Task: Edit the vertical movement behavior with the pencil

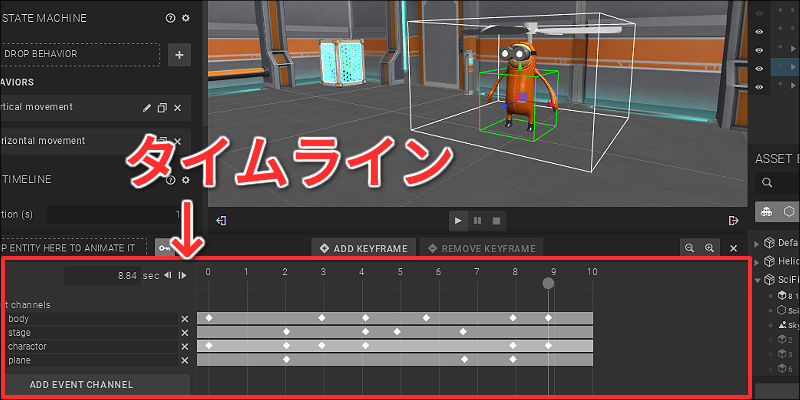Action: [147, 108]
